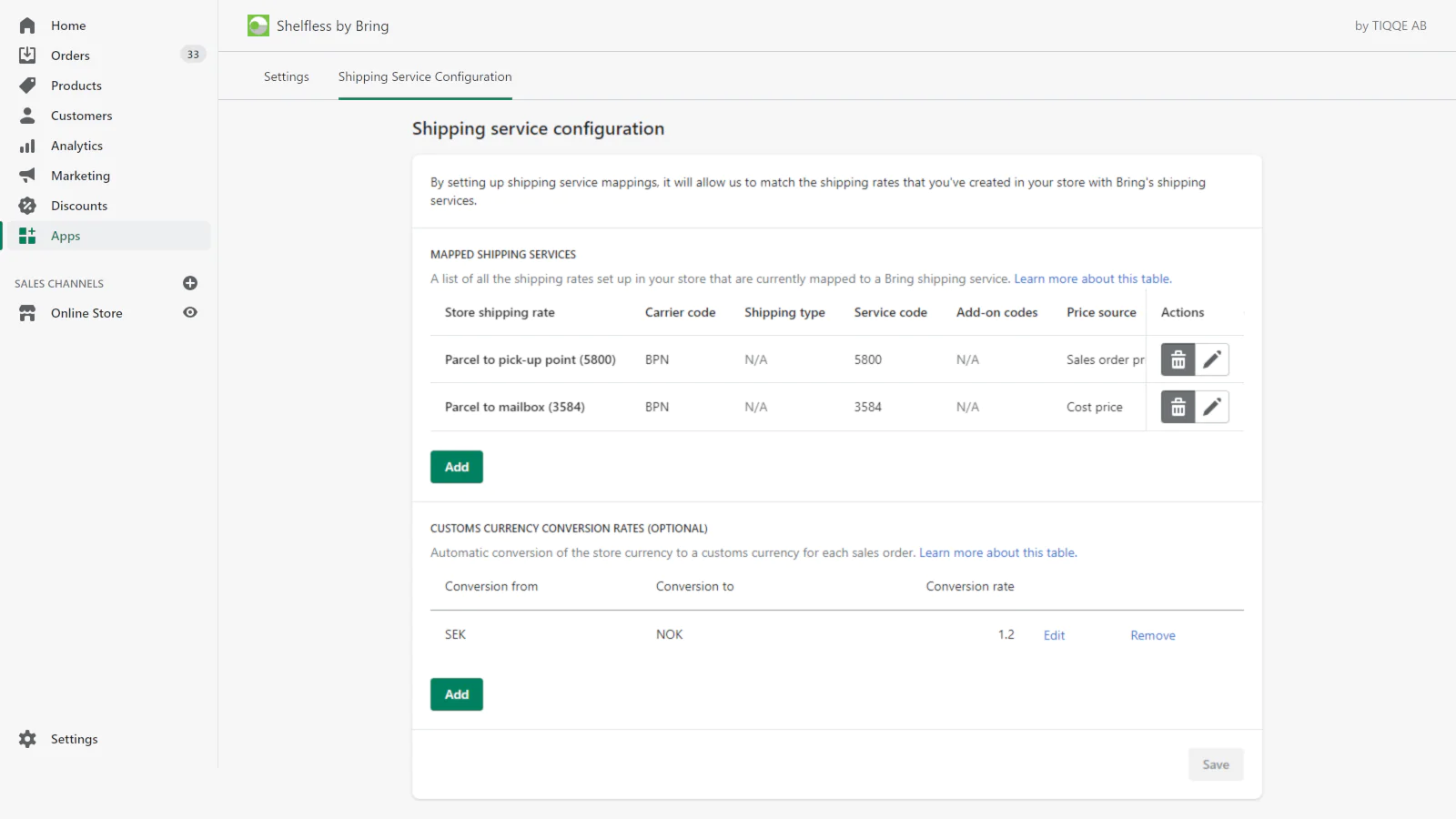Viewport: 1456px width, 819px height.
Task: Open Learn more link for mapped services
Action: pos(1092,278)
